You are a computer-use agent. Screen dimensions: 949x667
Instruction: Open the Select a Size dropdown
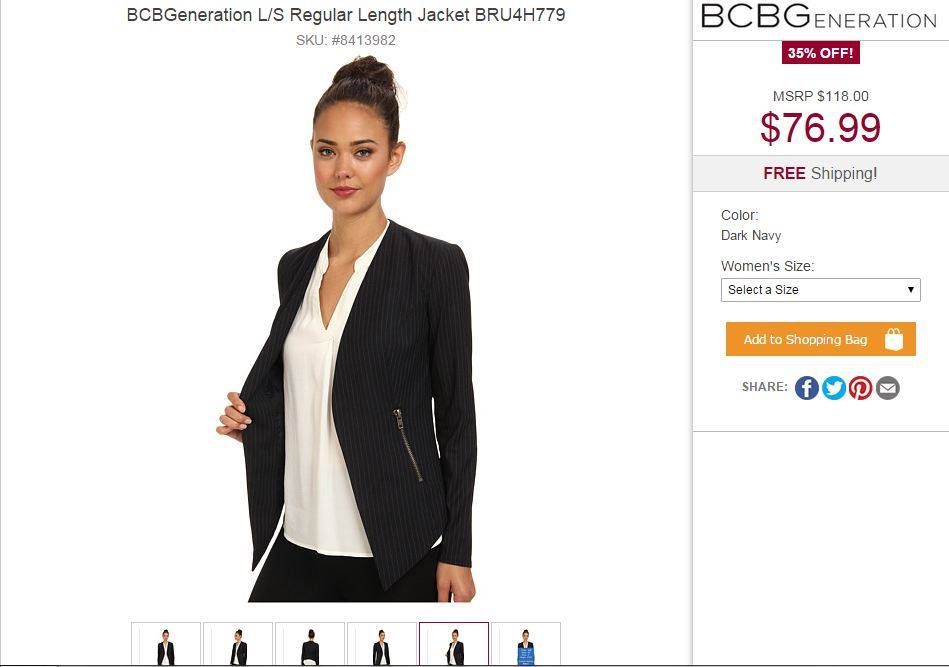[820, 290]
